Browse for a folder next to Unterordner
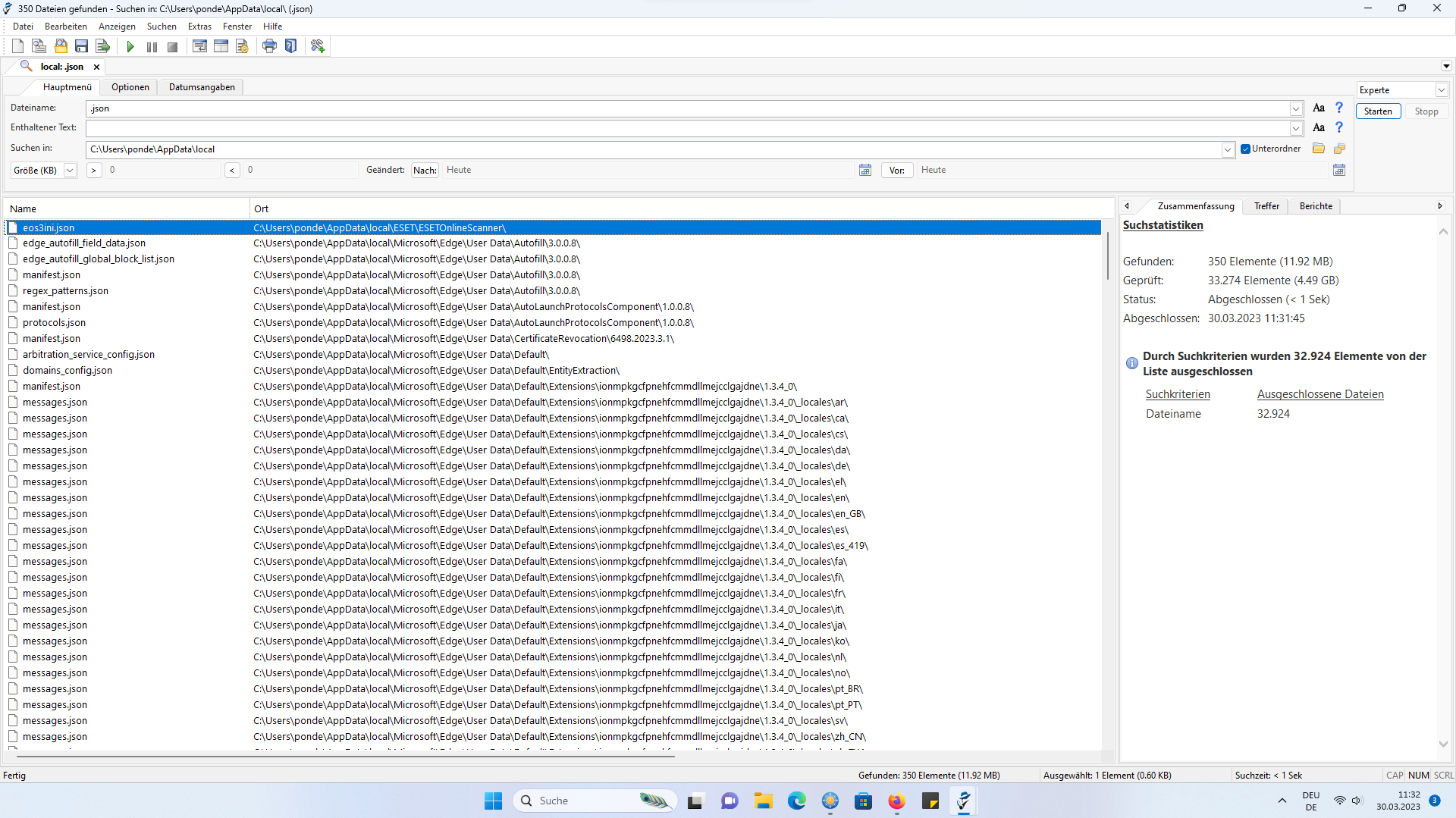Image resolution: width=1456 pixels, height=818 pixels. point(1319,149)
